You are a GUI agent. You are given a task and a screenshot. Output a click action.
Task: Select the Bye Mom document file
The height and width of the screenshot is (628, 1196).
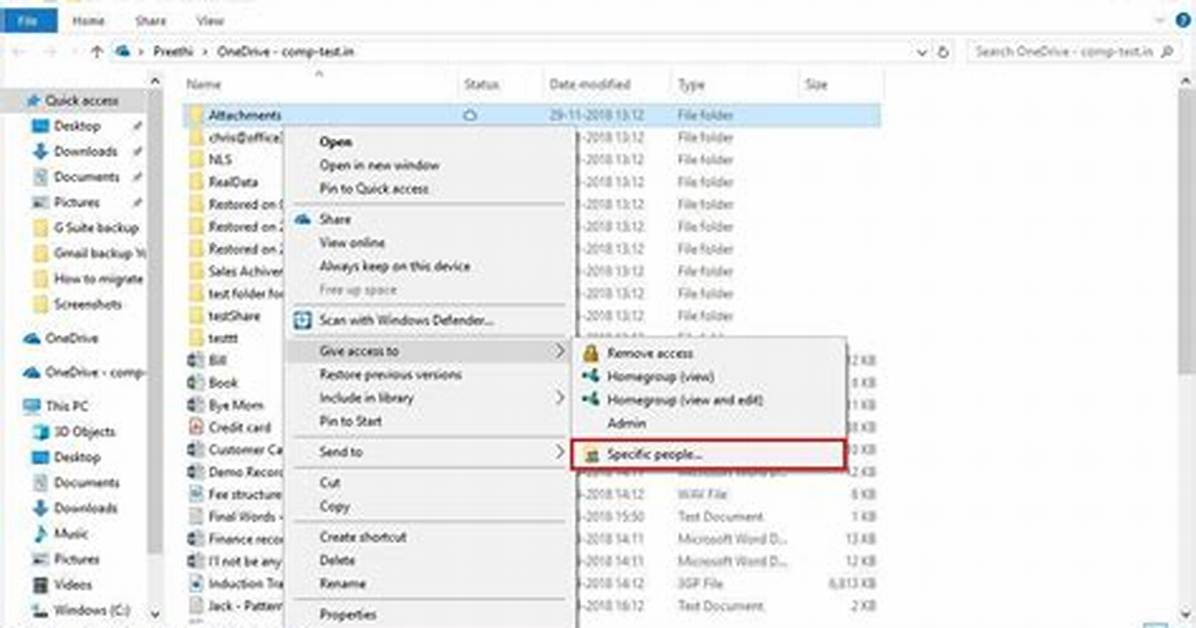236,405
